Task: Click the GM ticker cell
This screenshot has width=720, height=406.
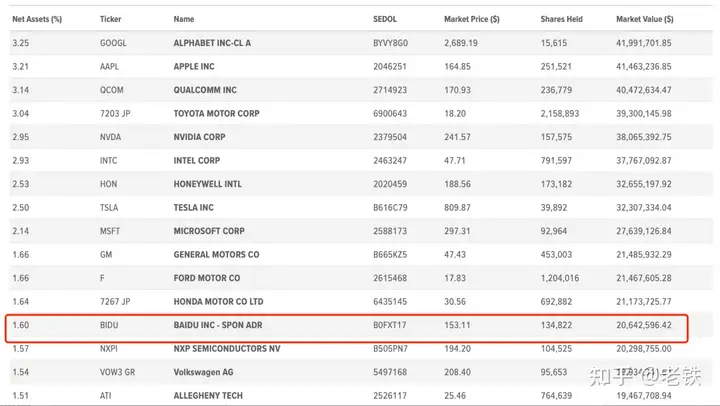Action: click(x=106, y=254)
